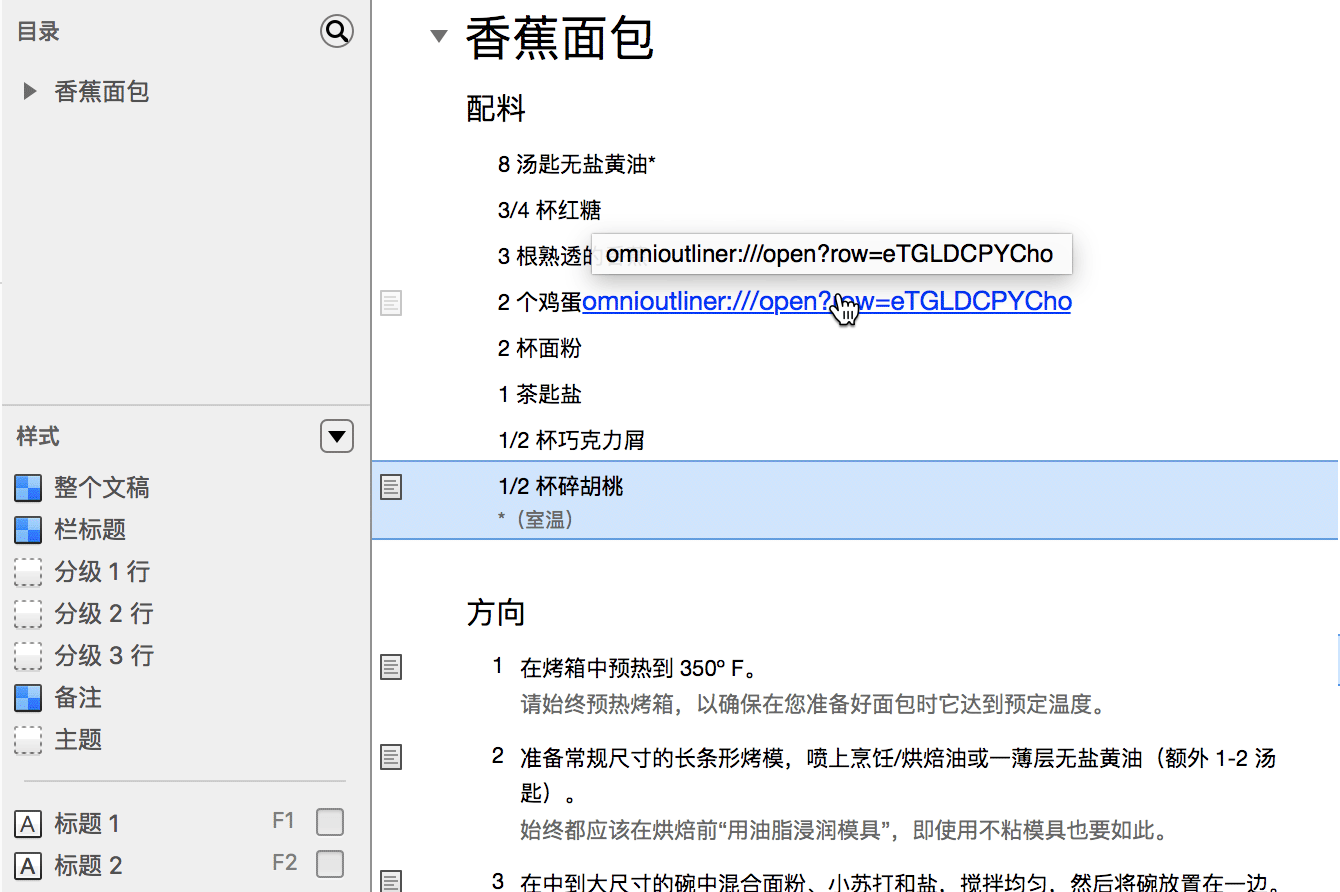This screenshot has width=1340, height=892.
Task: Expand 香蕉面包 in the 目录 sidebar
Action: pos(27,91)
